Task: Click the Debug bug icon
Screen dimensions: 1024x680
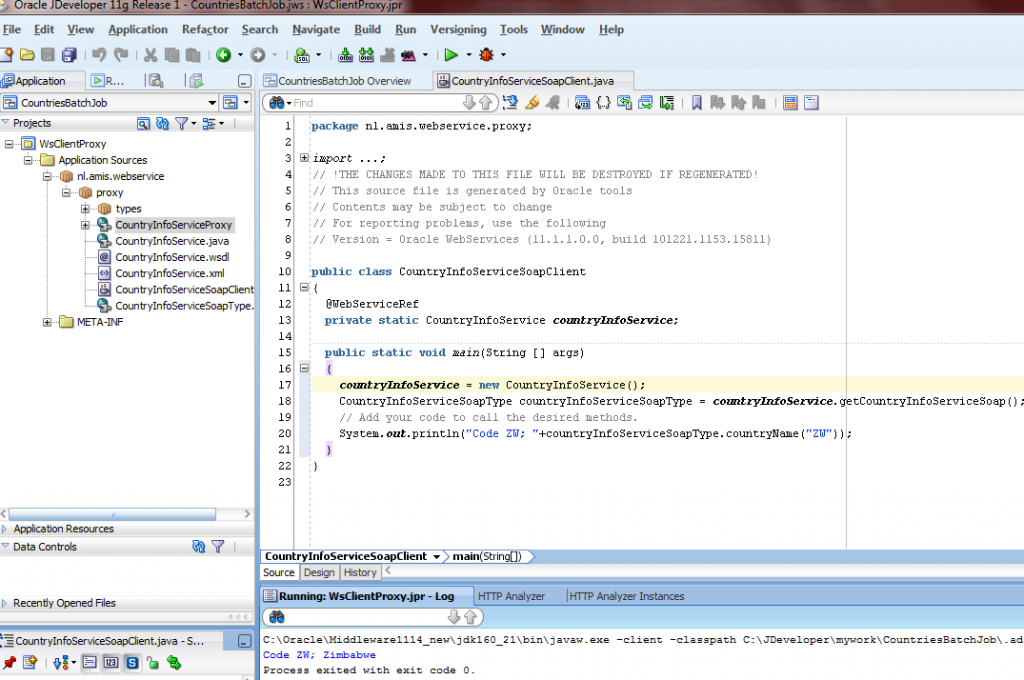Action: 486,55
